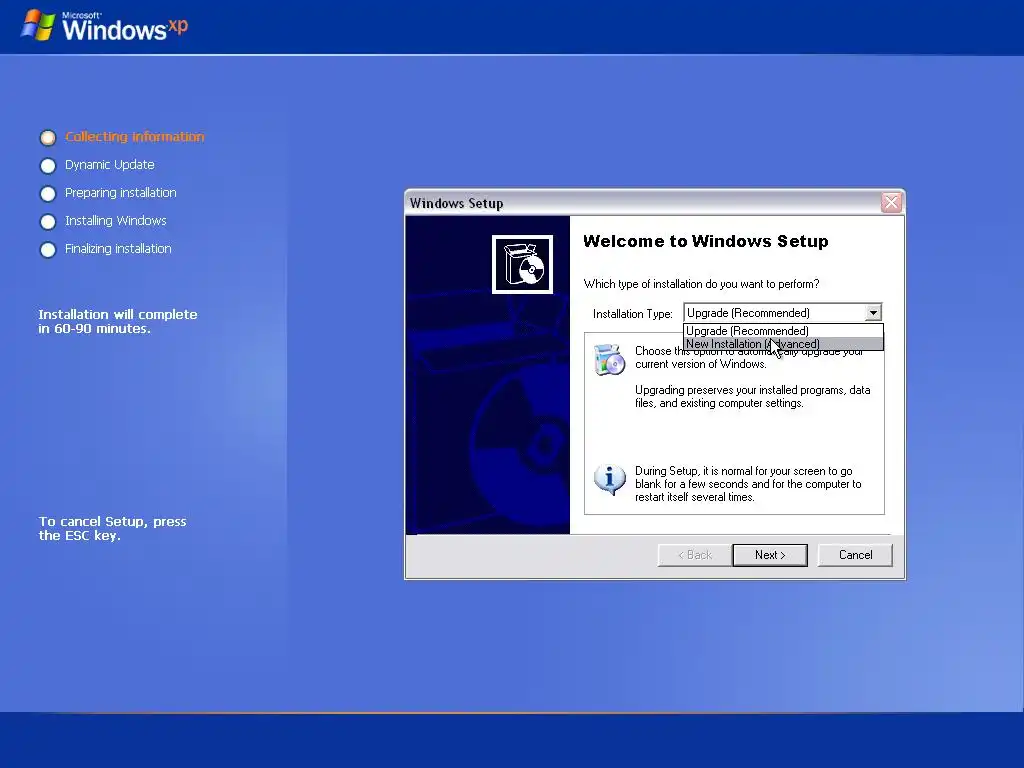Screen dimensions: 1024x768
Task: Click the Finalizing installation label
Action: [x=118, y=249]
